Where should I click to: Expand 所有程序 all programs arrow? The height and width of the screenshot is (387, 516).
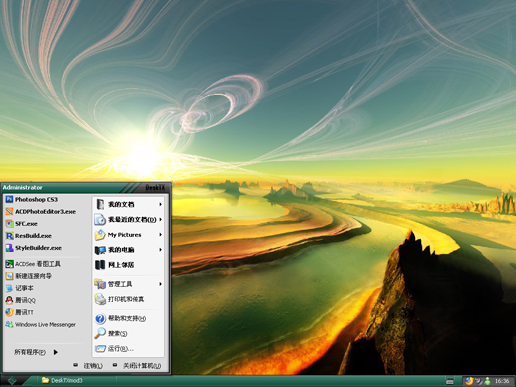pyautogui.click(x=56, y=352)
